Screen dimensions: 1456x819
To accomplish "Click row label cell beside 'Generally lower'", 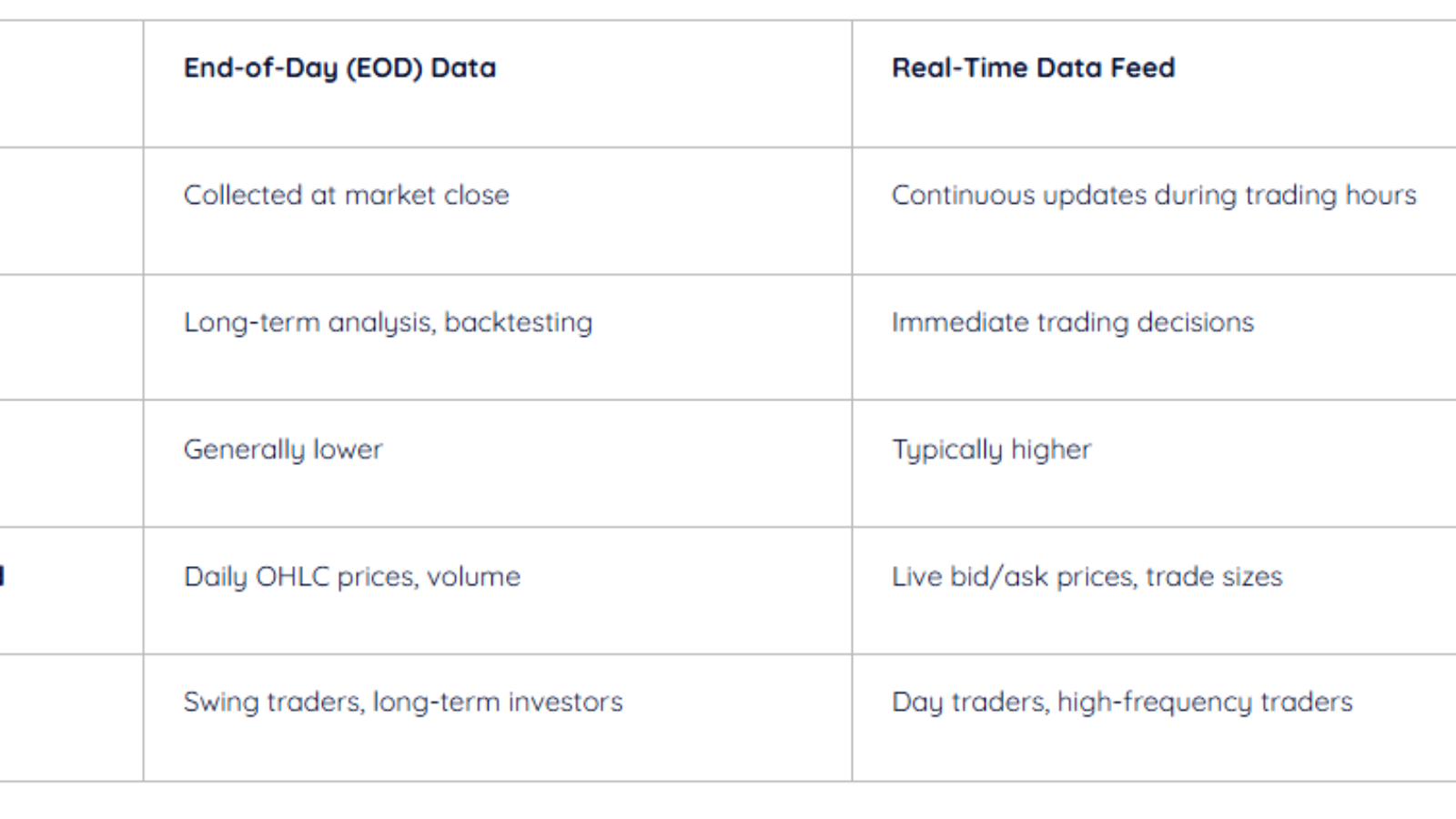I will (x=71, y=463).
